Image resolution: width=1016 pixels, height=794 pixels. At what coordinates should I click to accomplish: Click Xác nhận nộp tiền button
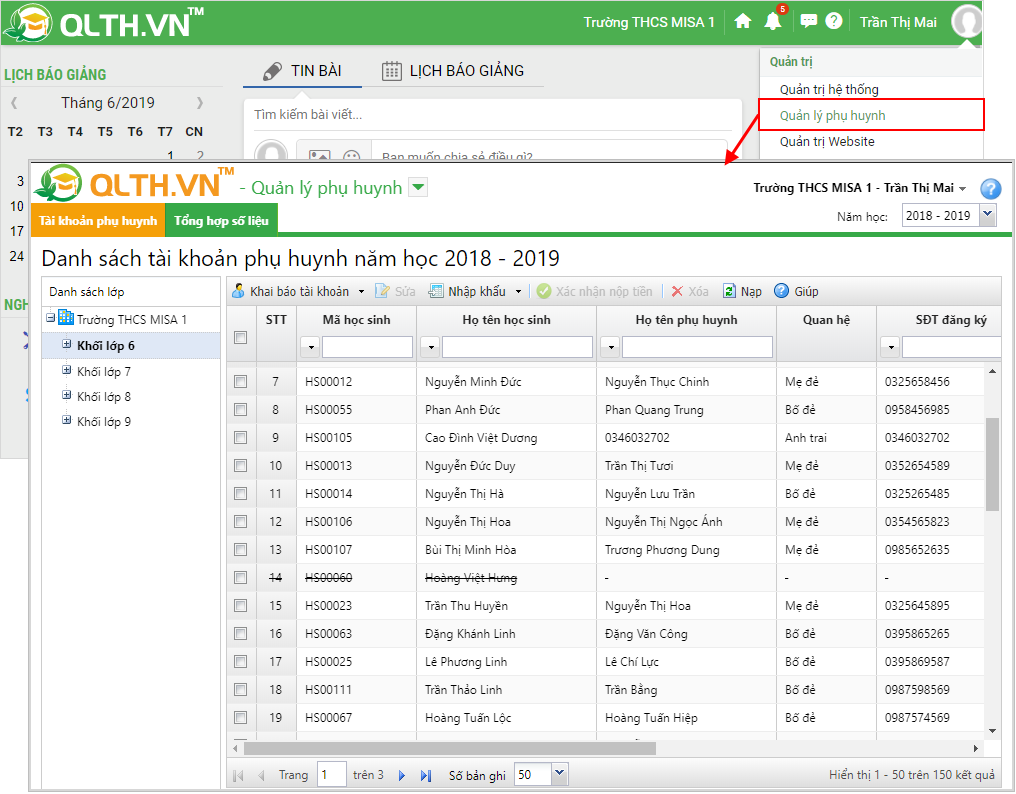click(595, 292)
